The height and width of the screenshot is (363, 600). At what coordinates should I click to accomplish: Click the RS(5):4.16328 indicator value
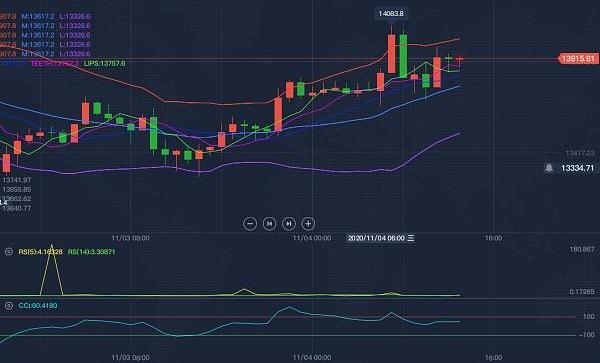click(40, 252)
